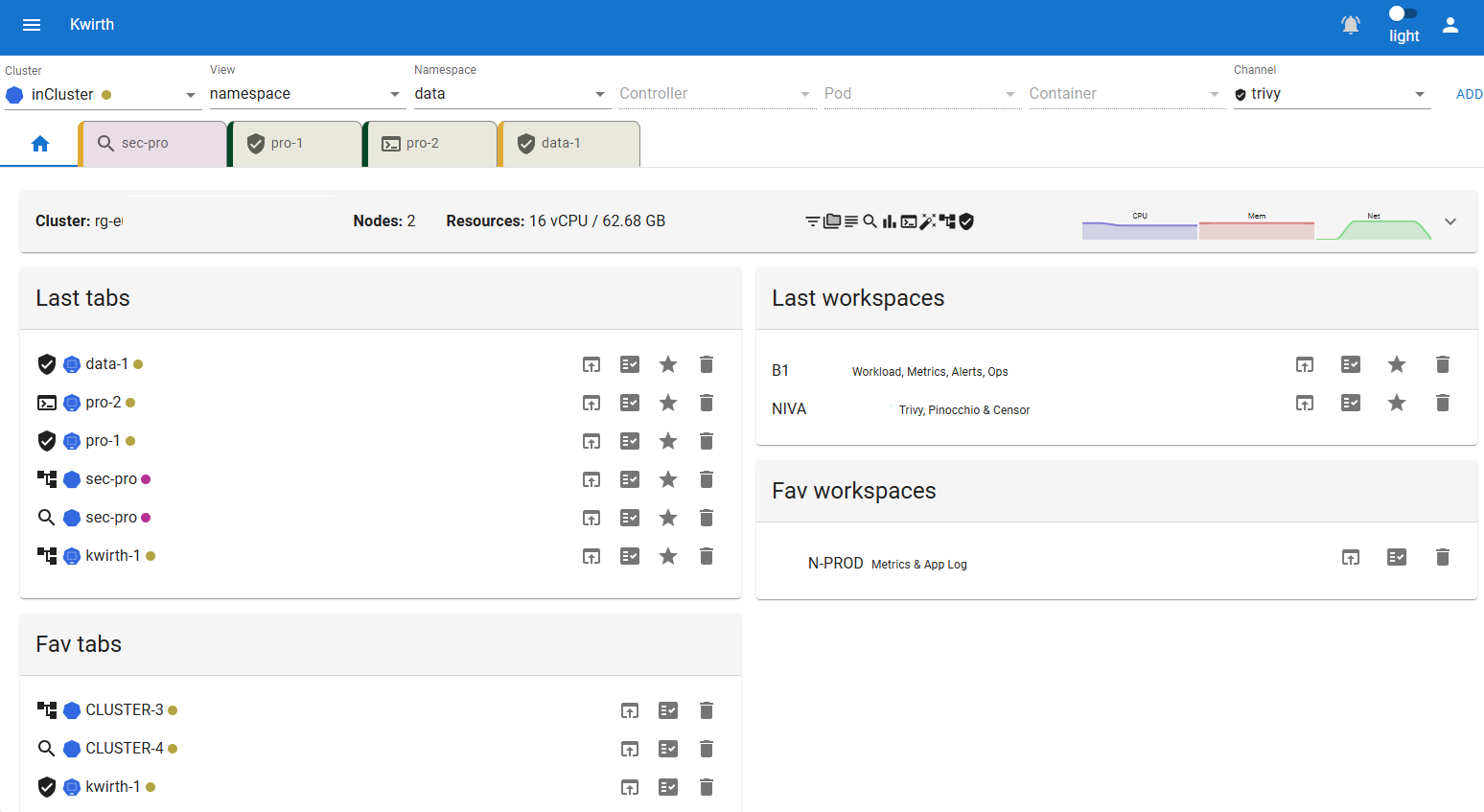Open the Pod dropdown
1484x812 pixels.
tap(922, 94)
